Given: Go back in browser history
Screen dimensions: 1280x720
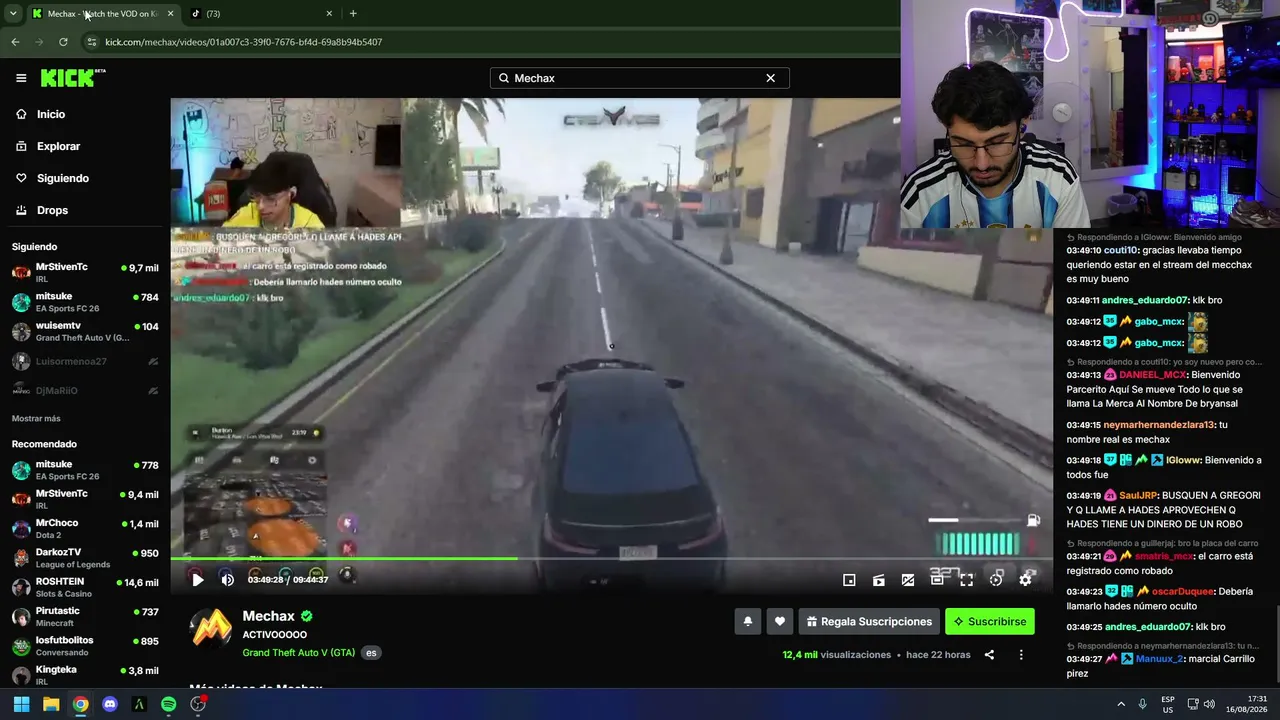Looking at the screenshot, I should pos(15,42).
